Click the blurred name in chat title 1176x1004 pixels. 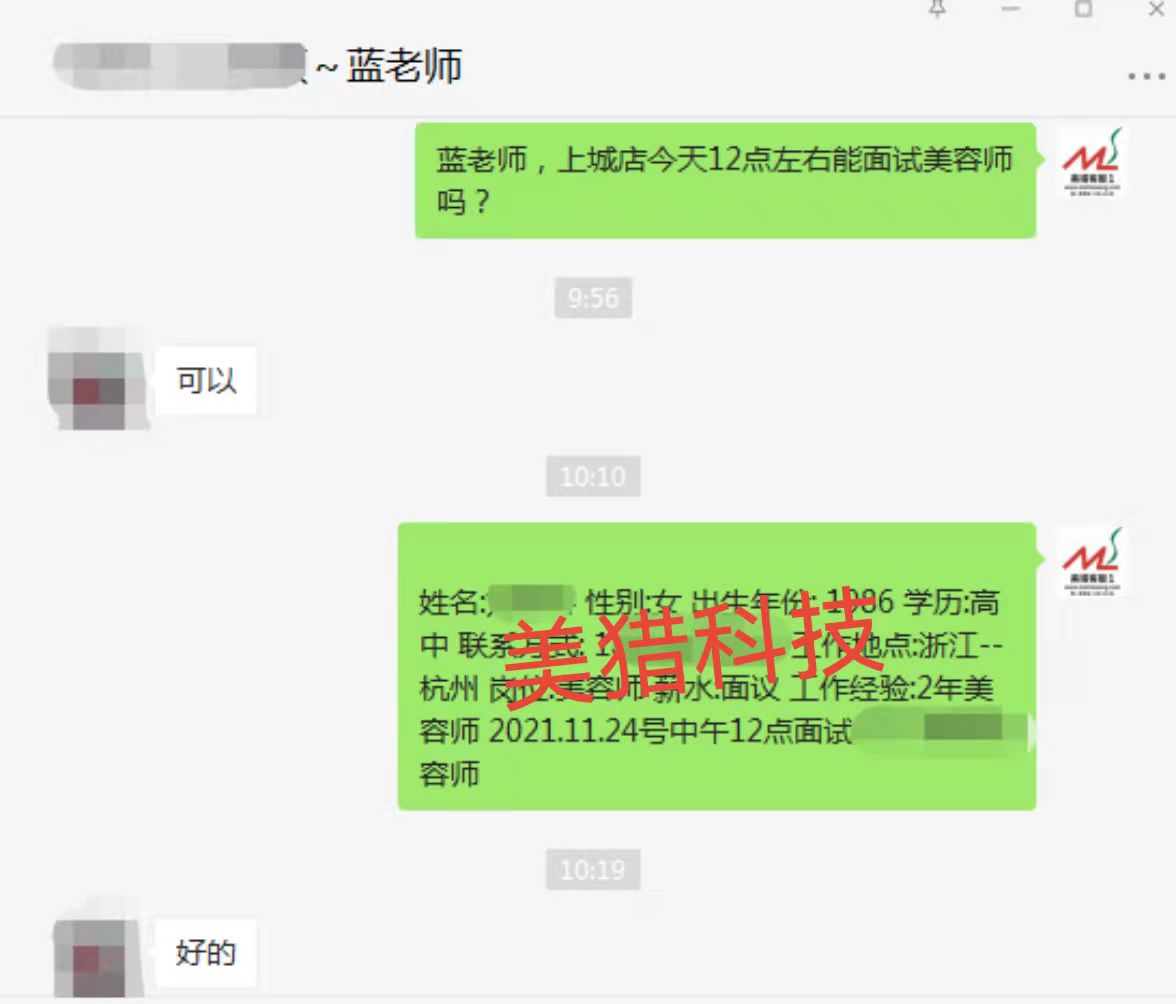pos(180,66)
